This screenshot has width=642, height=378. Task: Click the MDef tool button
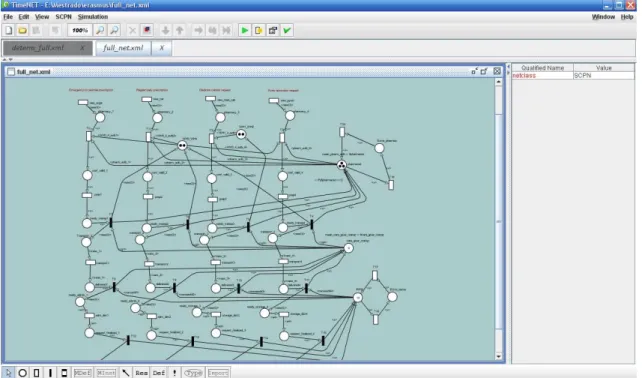[x=82, y=373]
